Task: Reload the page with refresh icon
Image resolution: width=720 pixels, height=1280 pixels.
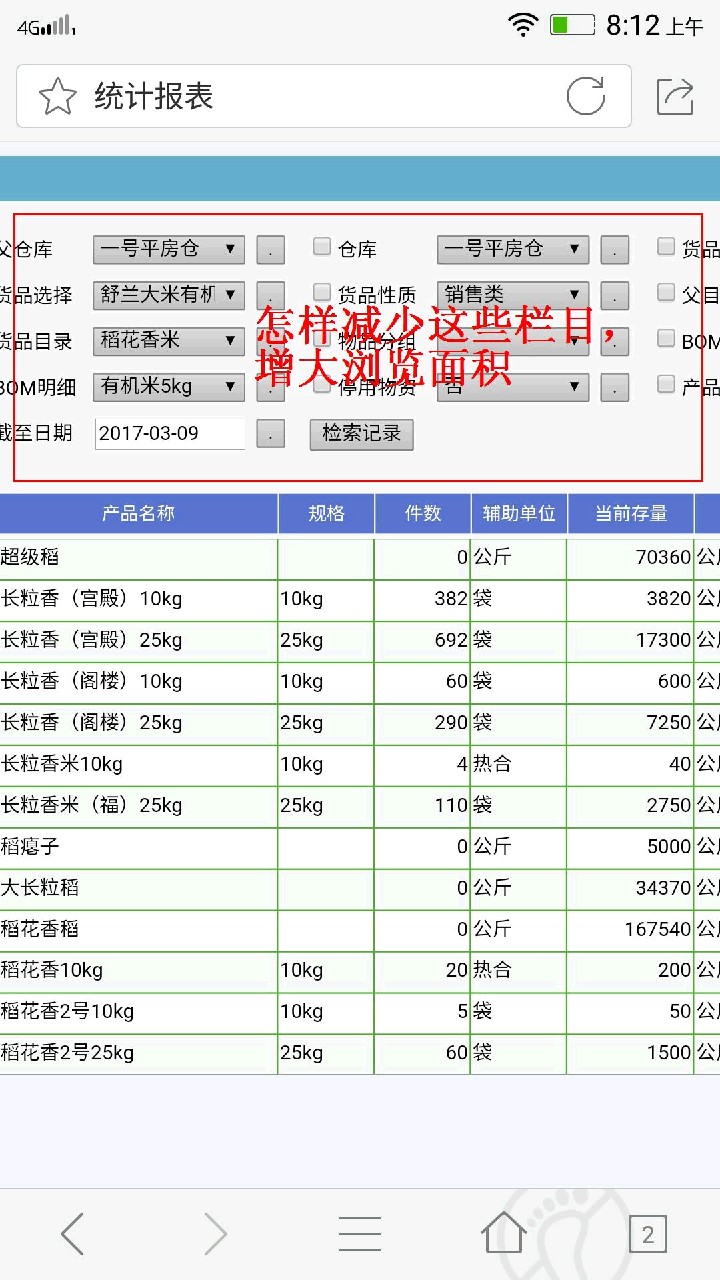Action: click(x=586, y=97)
